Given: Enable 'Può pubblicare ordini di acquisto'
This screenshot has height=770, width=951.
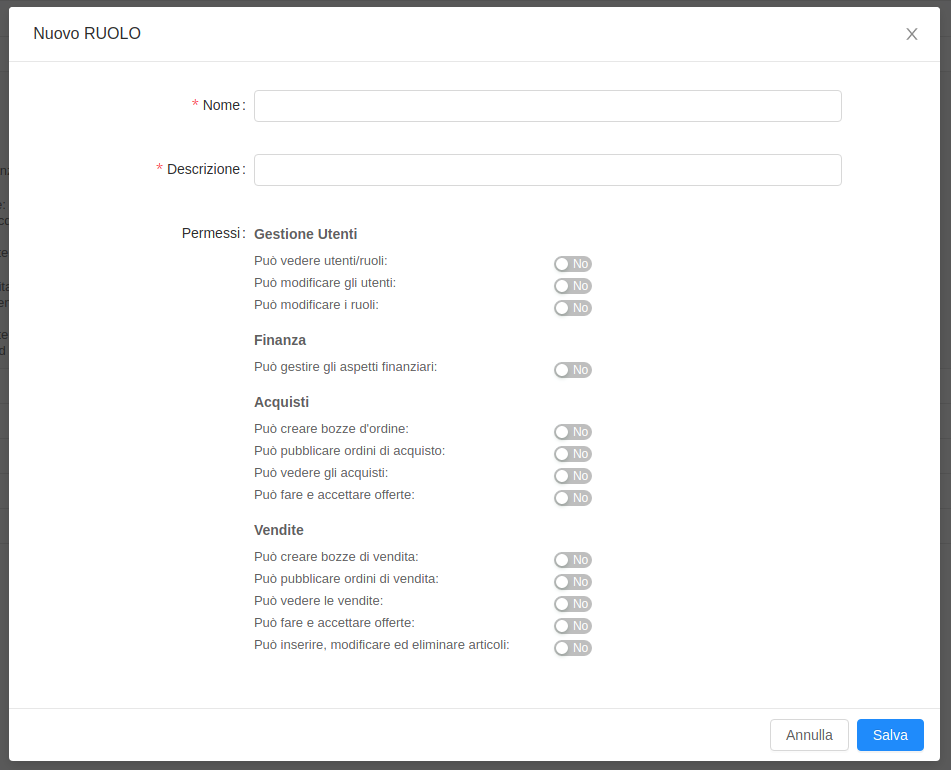Looking at the screenshot, I should click(x=573, y=454).
